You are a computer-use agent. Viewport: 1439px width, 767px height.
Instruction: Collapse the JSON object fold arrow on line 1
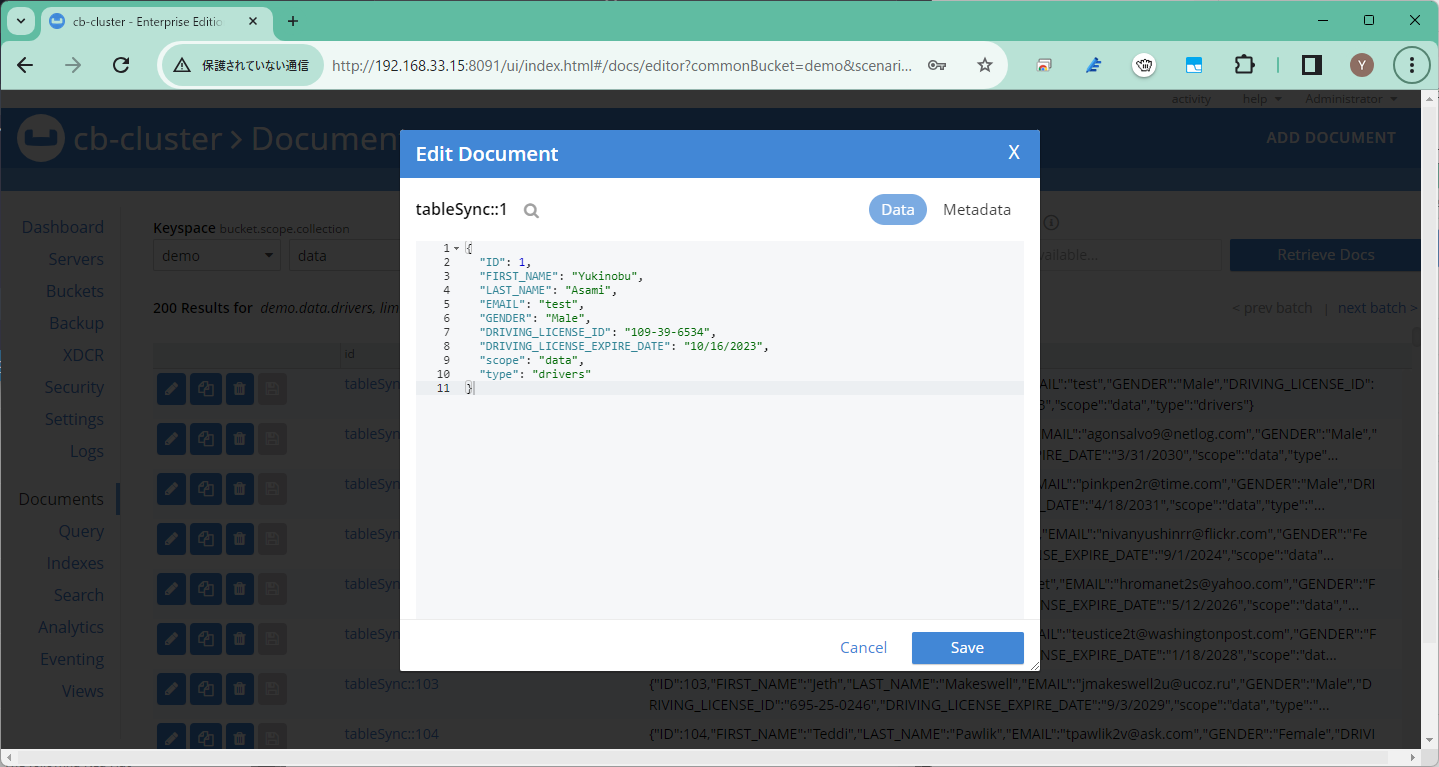(x=457, y=248)
